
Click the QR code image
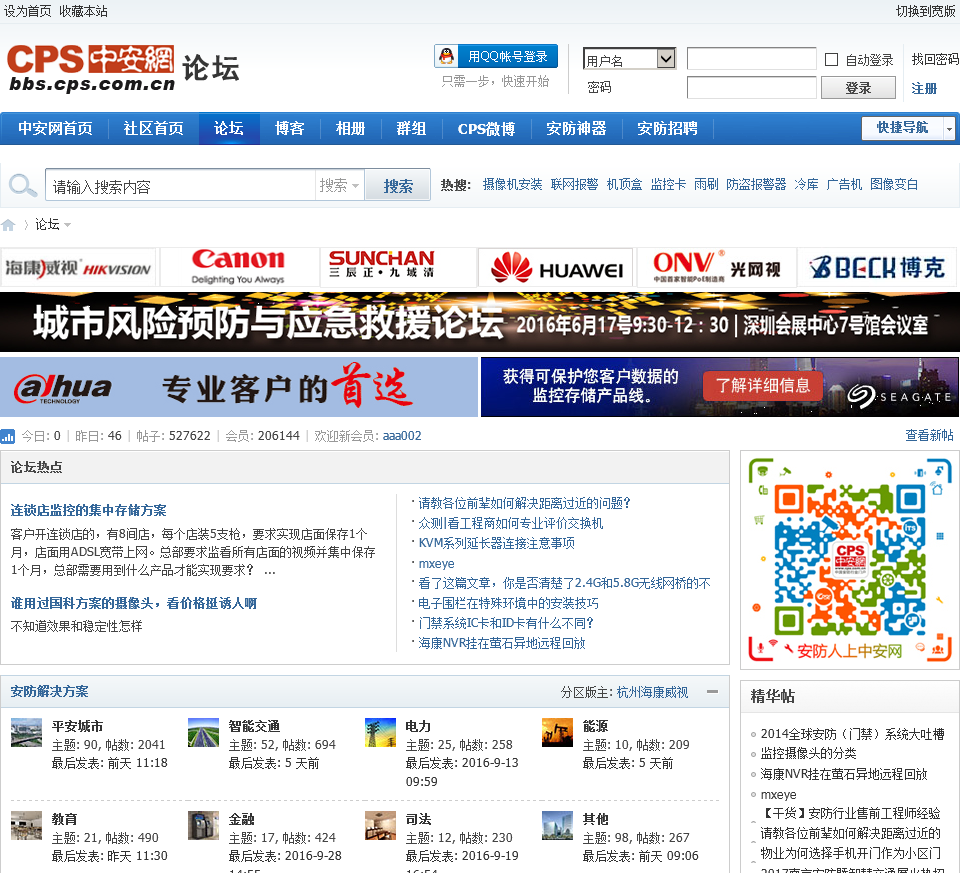tap(850, 560)
